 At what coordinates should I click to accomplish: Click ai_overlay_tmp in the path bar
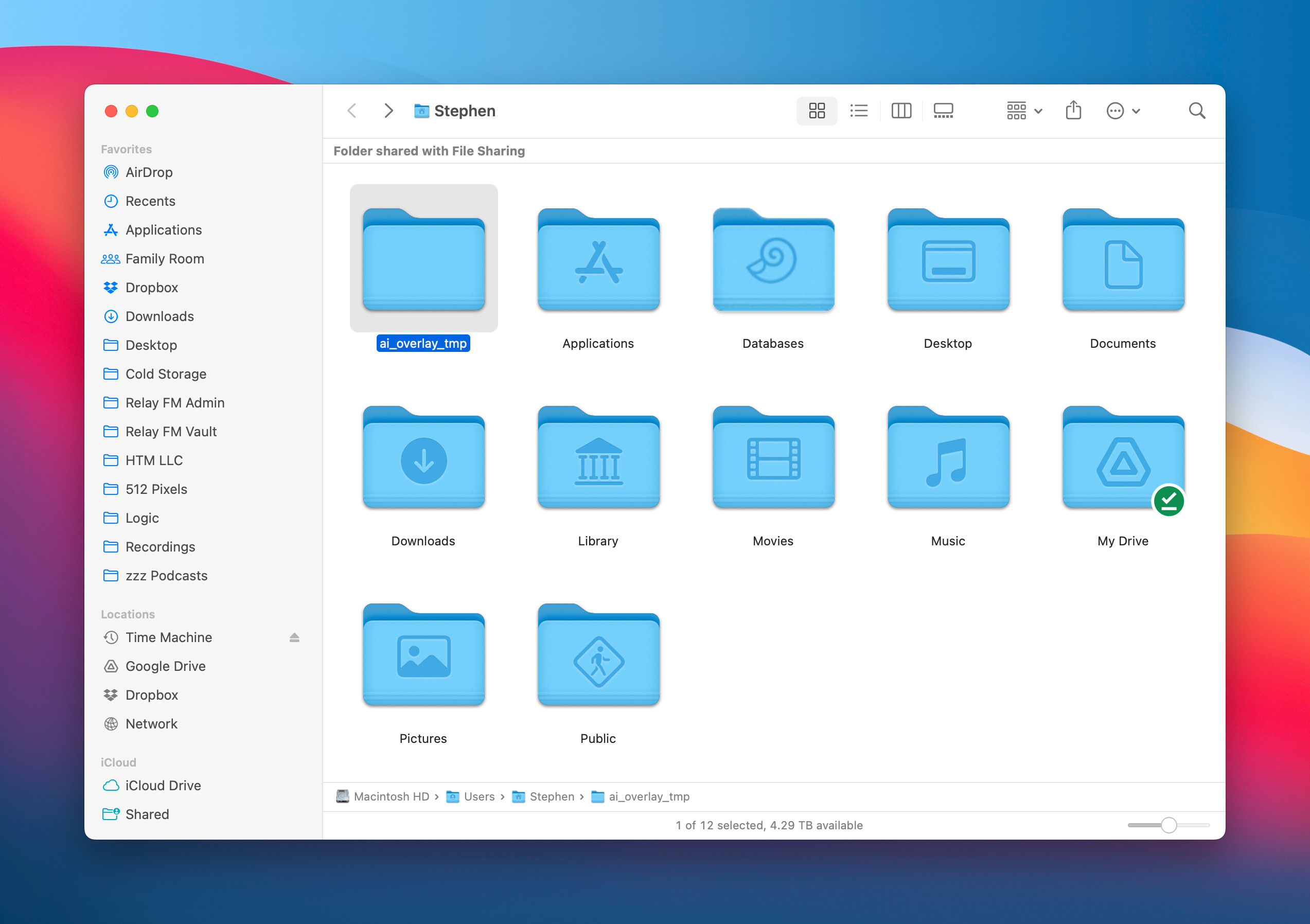coord(640,796)
